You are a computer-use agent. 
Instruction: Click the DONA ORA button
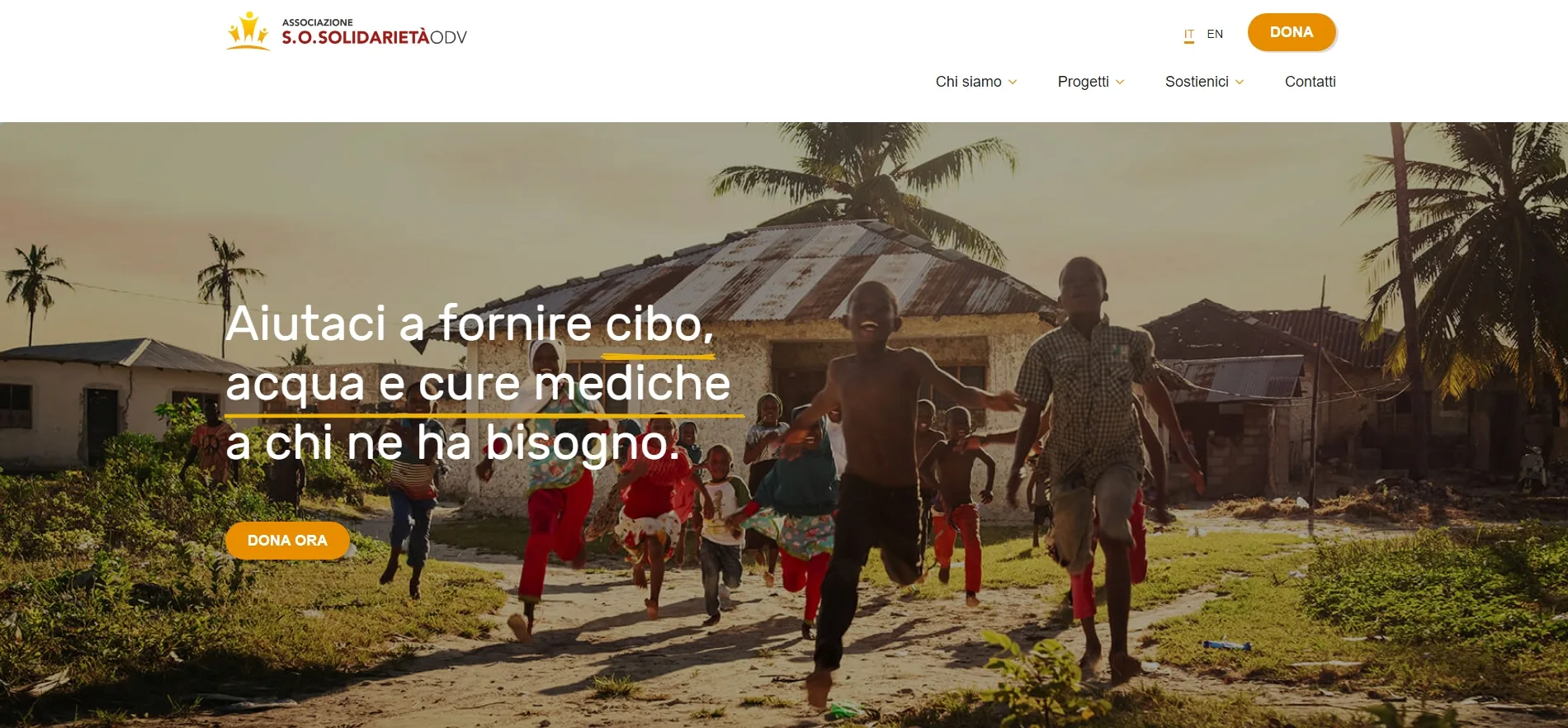pos(287,541)
